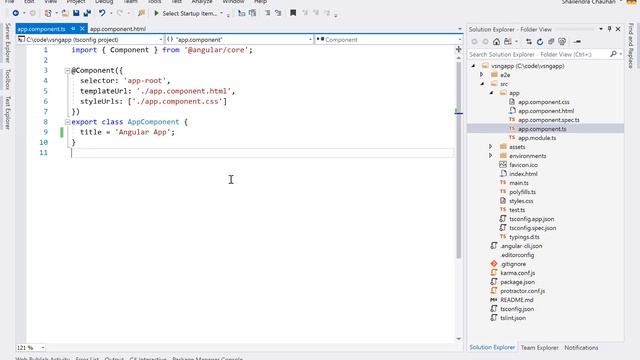The image size is (640, 360).
Task: Open the Server Explorer side tab
Action: click(7, 43)
